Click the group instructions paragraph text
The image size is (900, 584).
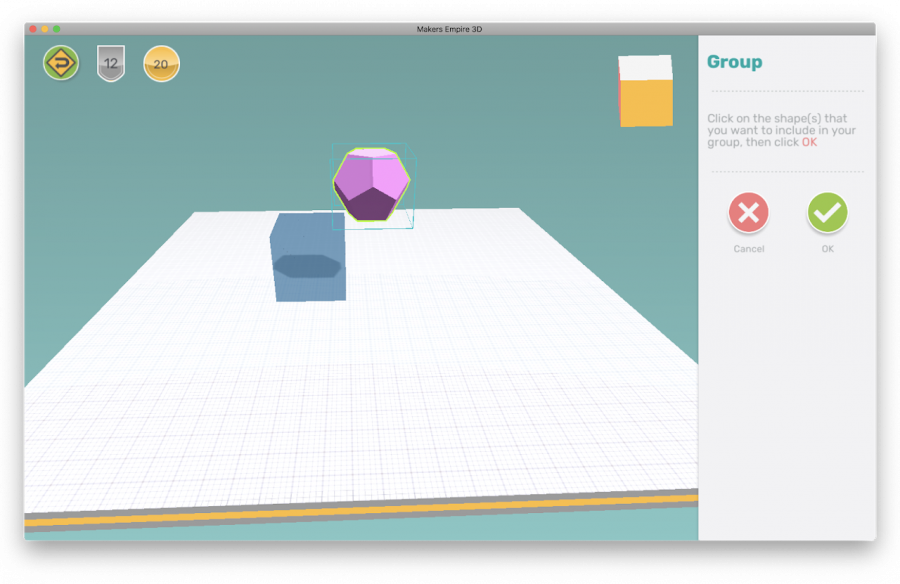[x=766, y=130]
